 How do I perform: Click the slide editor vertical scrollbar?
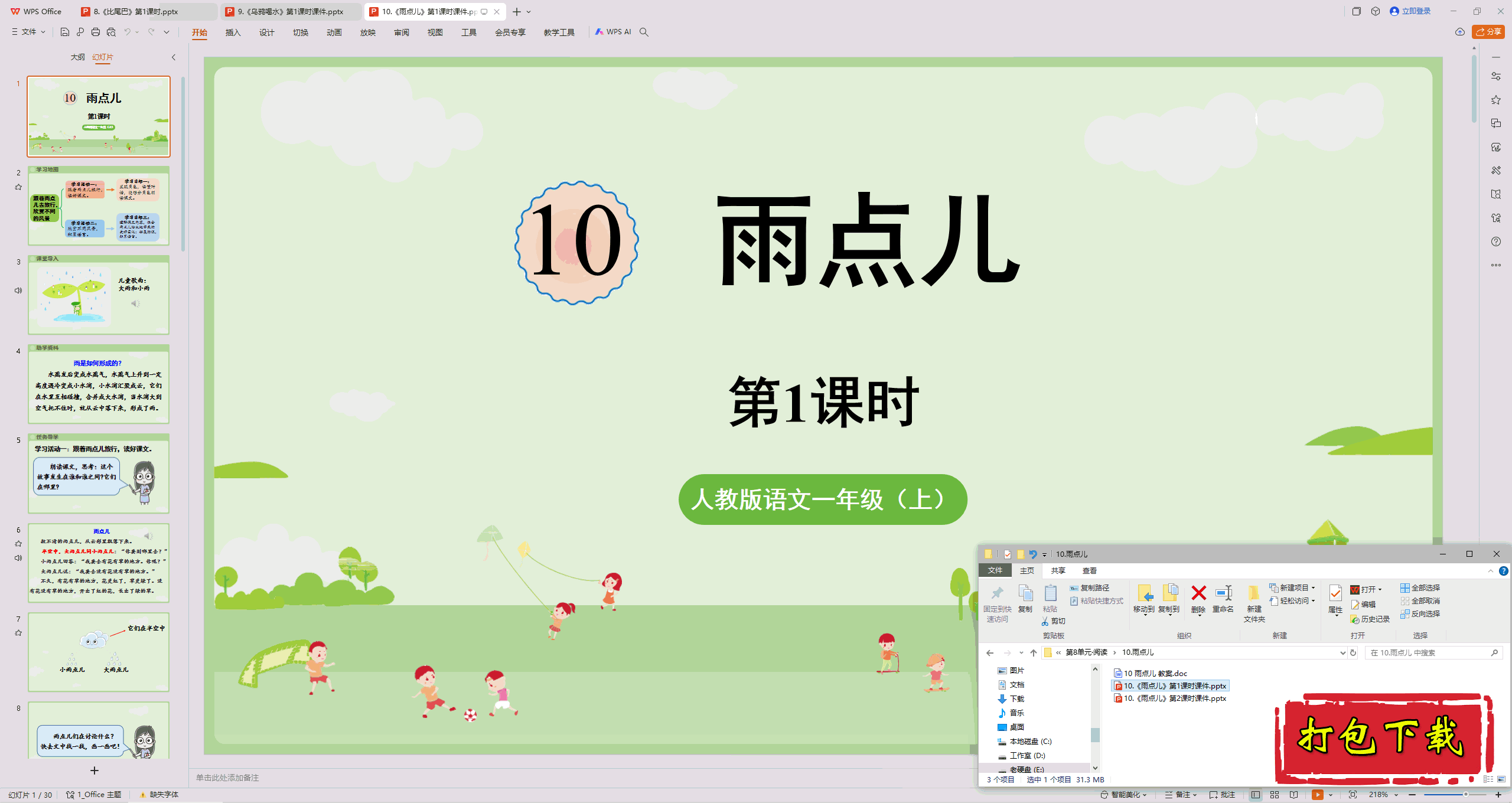point(1474,89)
